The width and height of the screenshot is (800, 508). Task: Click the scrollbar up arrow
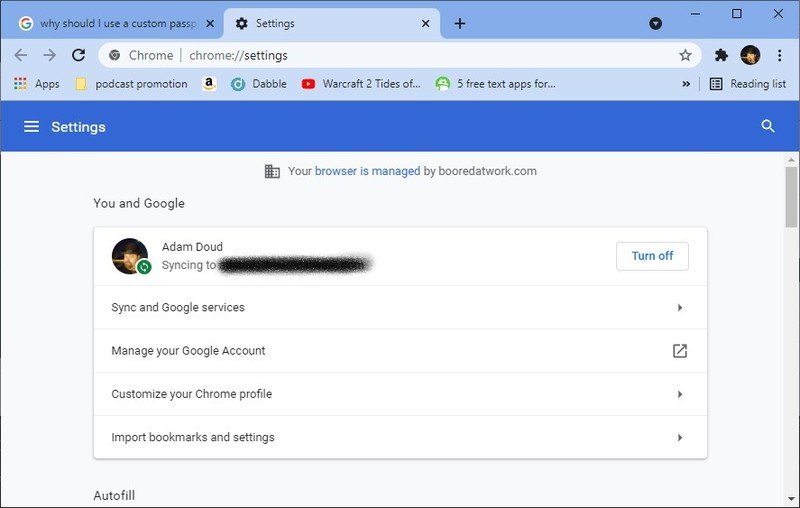(791, 160)
